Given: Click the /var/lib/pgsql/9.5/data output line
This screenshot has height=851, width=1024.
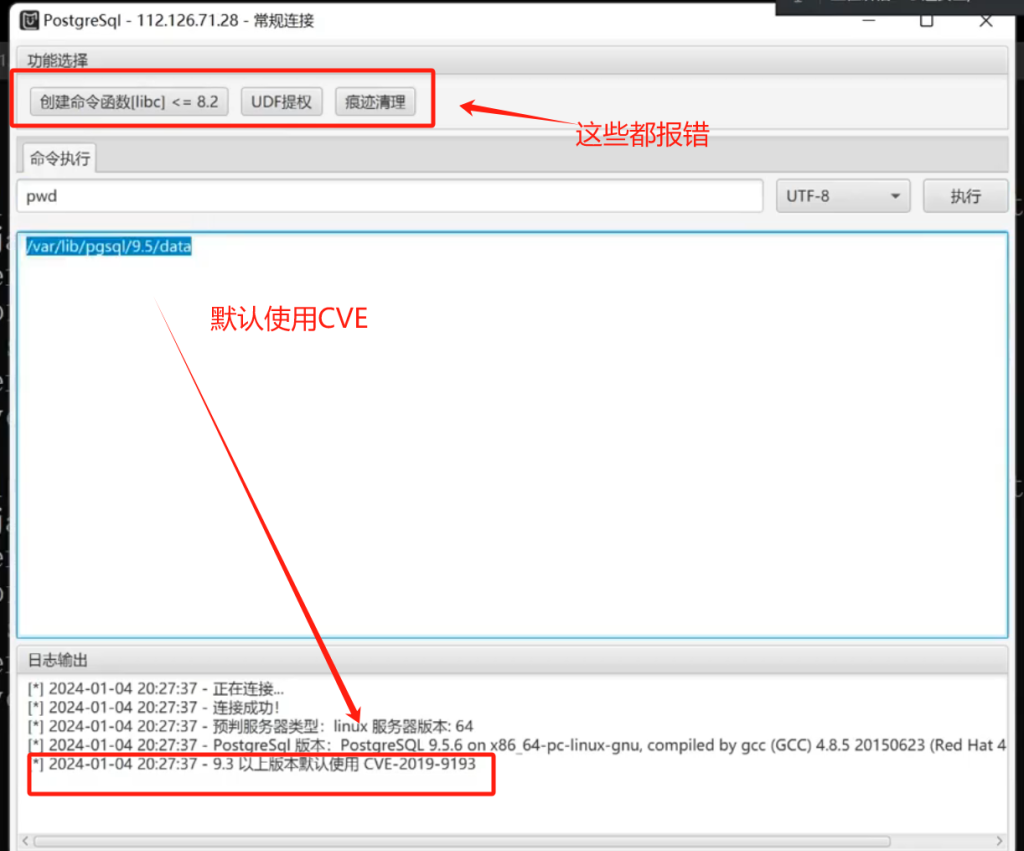Looking at the screenshot, I should [108, 246].
